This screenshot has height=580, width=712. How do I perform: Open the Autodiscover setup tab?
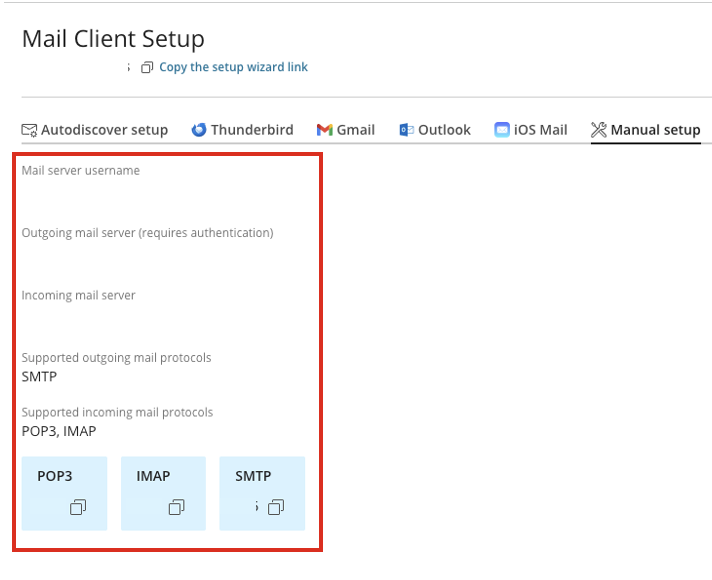coord(104,130)
